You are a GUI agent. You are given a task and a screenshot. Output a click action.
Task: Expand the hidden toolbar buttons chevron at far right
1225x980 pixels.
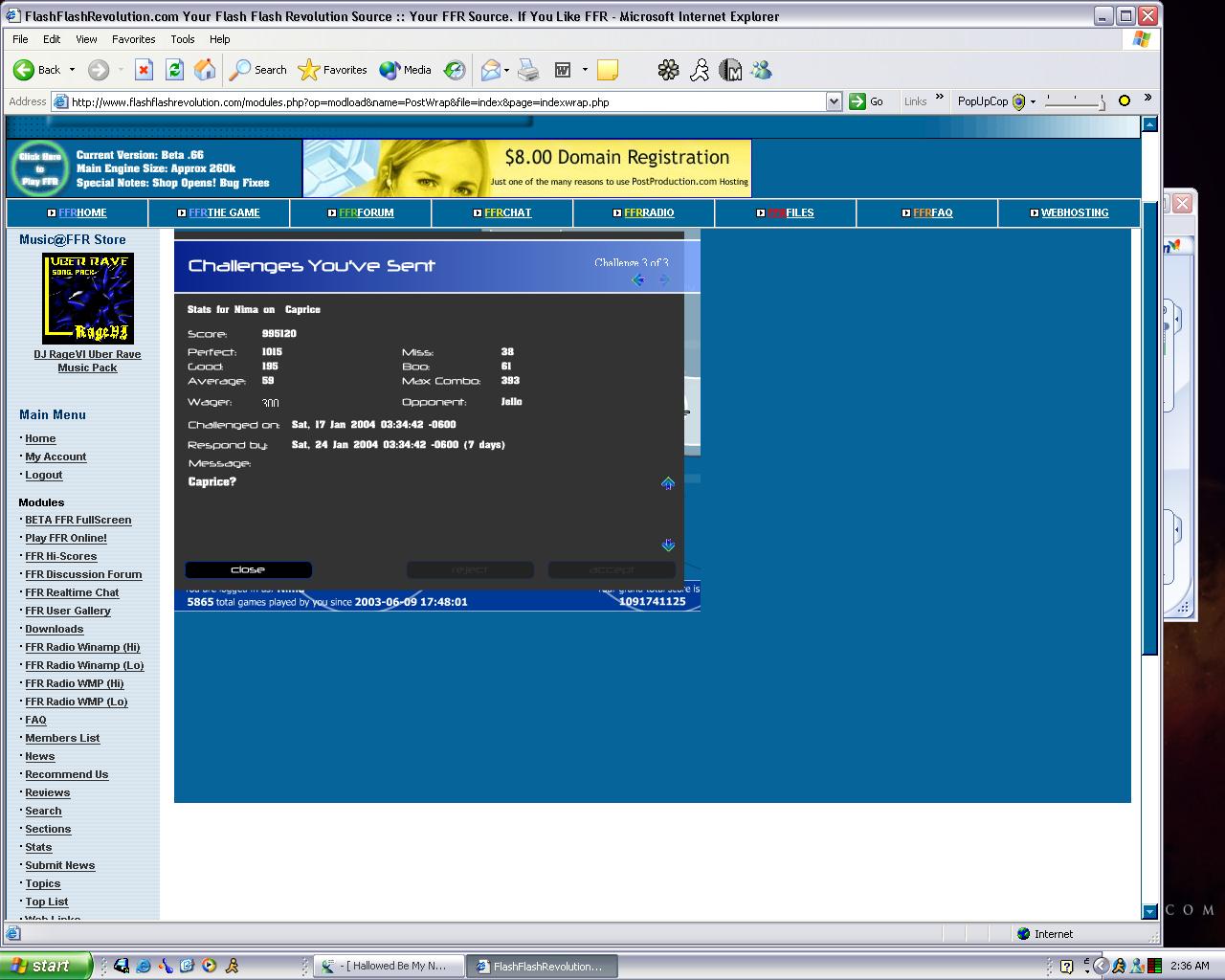[x=1147, y=98]
